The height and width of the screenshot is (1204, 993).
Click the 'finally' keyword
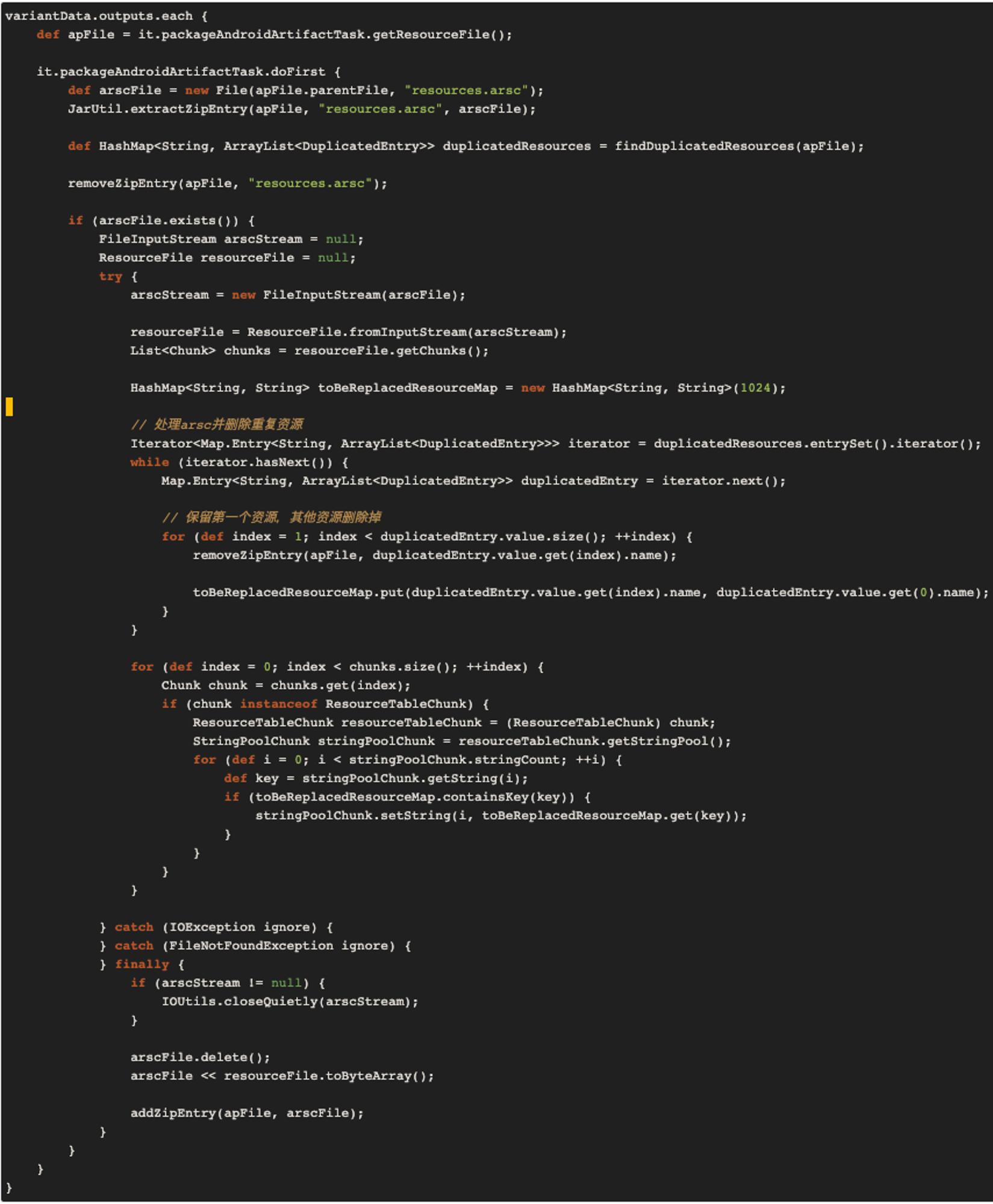[142, 964]
